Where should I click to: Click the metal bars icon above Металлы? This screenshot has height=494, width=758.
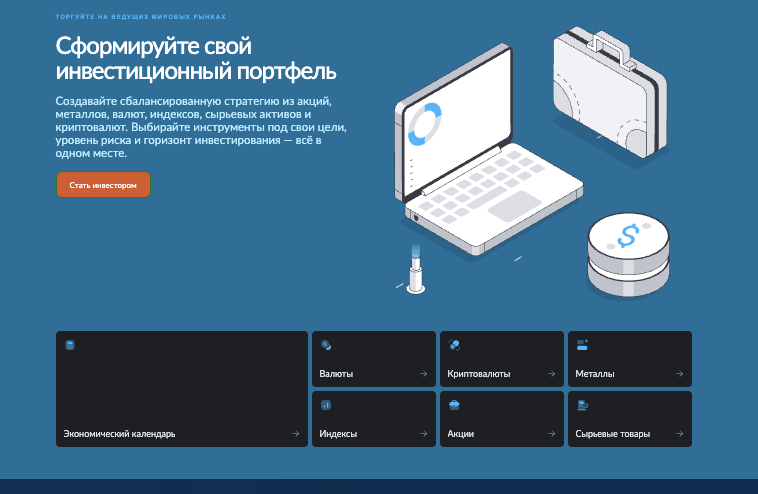[582, 345]
